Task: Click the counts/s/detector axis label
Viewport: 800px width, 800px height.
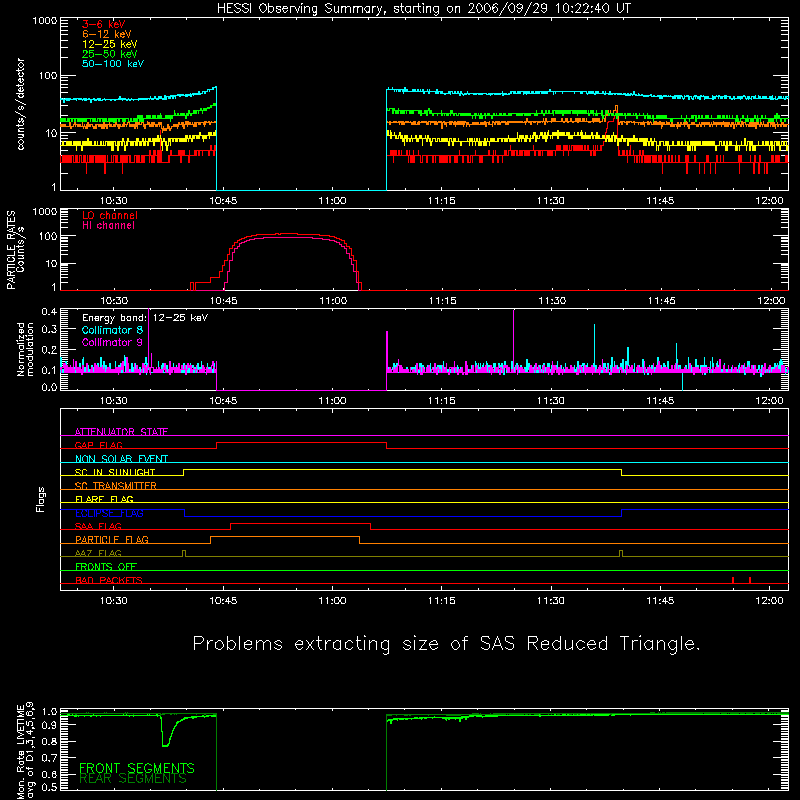Action: pos(21,104)
